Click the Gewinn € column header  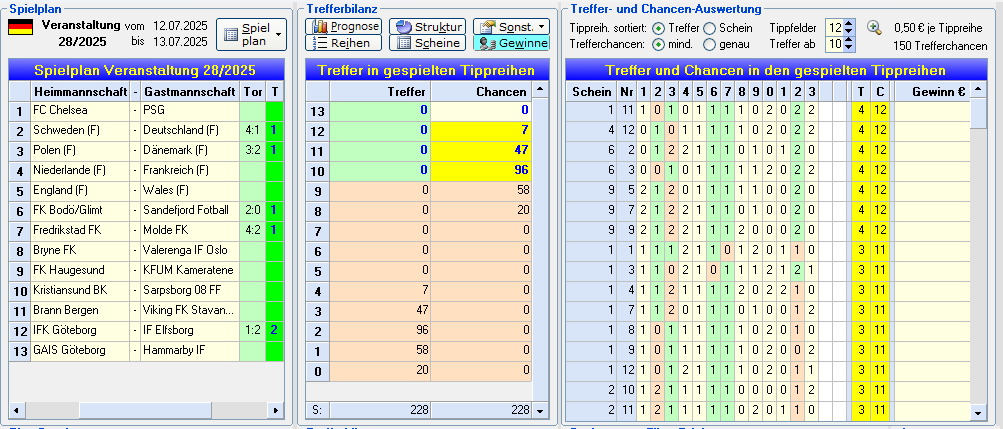[x=932, y=92]
